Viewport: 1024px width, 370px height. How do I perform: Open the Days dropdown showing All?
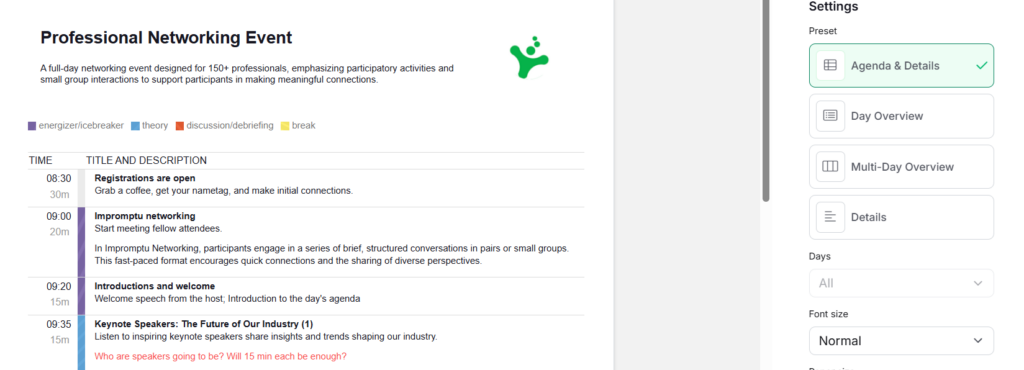click(x=901, y=283)
